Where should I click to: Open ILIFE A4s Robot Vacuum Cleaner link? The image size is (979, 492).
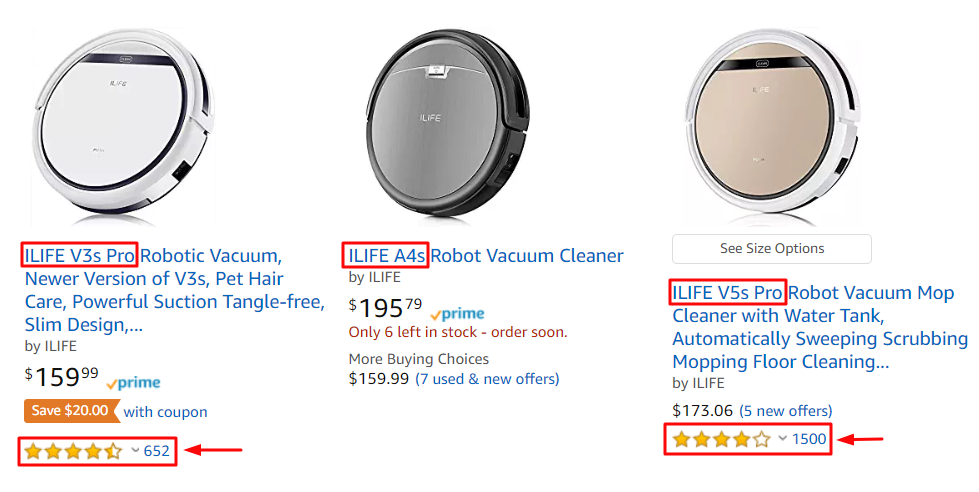[485, 256]
